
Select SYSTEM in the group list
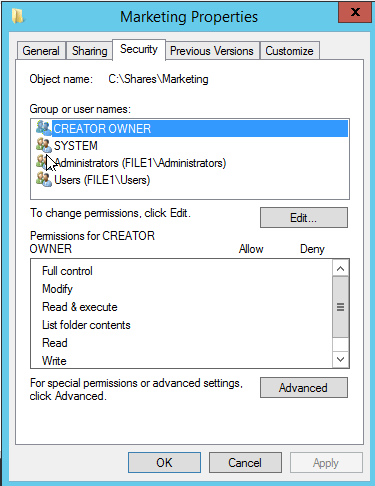tap(76, 146)
